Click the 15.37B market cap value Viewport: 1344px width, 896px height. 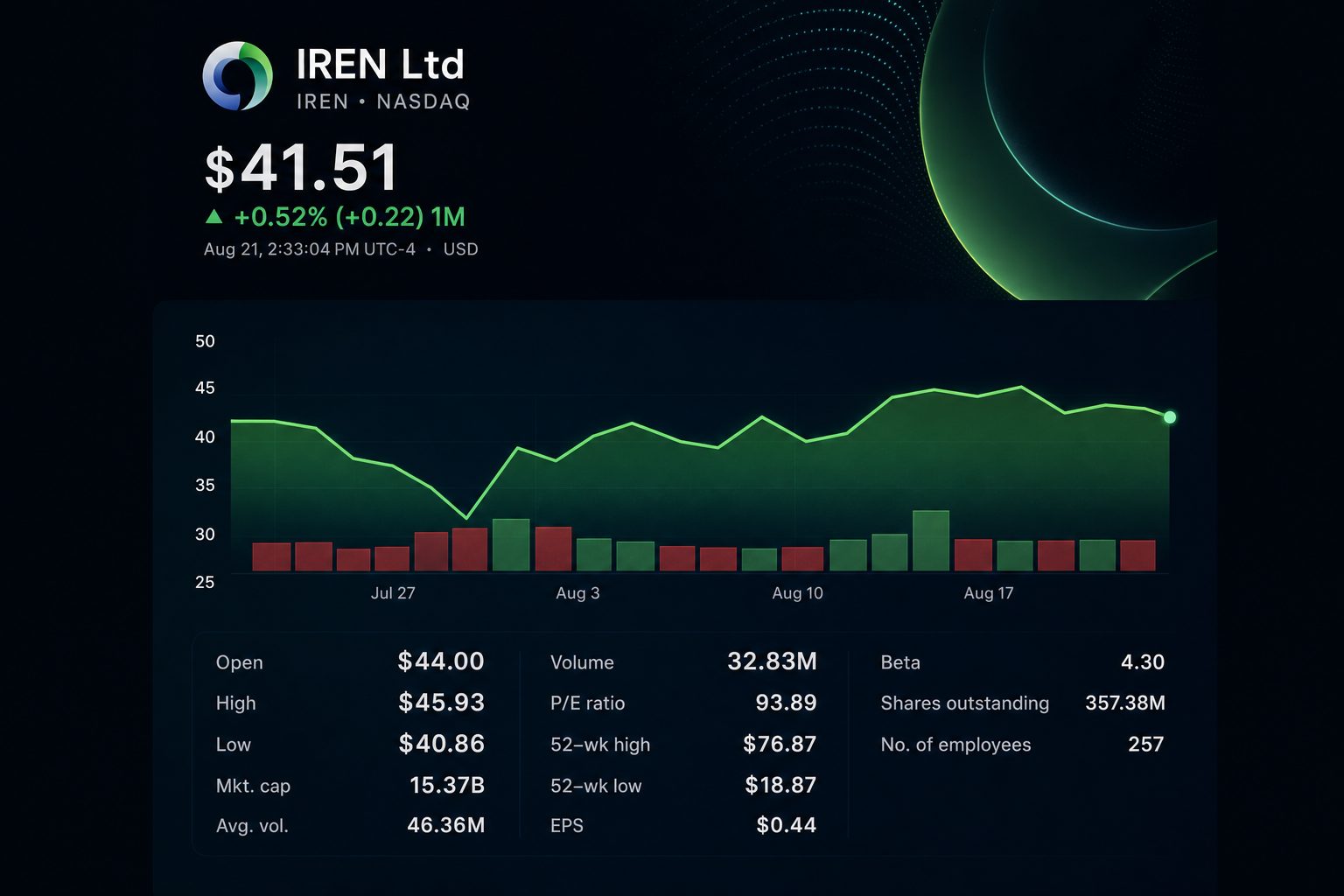(x=447, y=785)
